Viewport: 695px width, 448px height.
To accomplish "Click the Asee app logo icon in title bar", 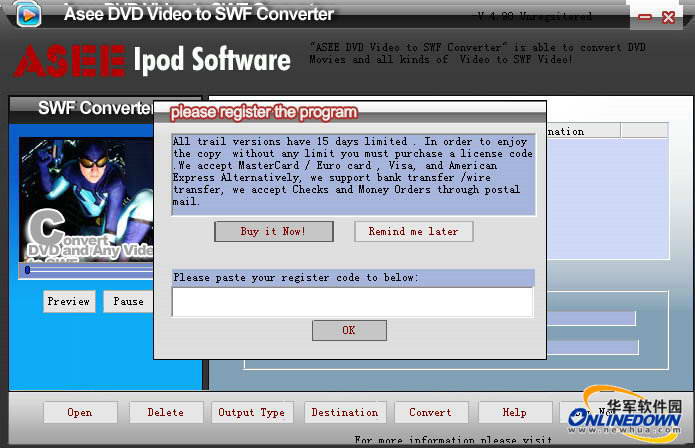I will click(x=29, y=14).
